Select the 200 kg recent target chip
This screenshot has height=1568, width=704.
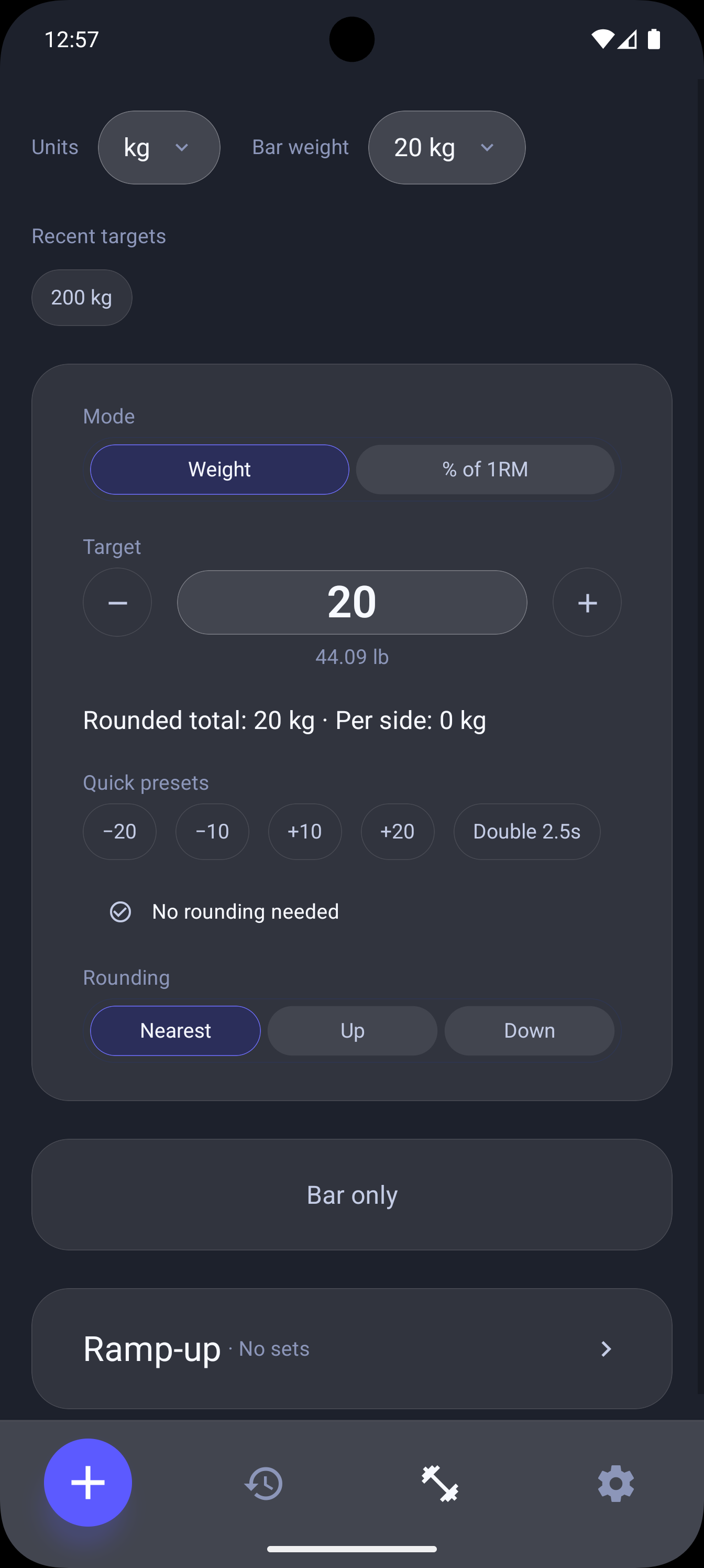click(x=82, y=298)
